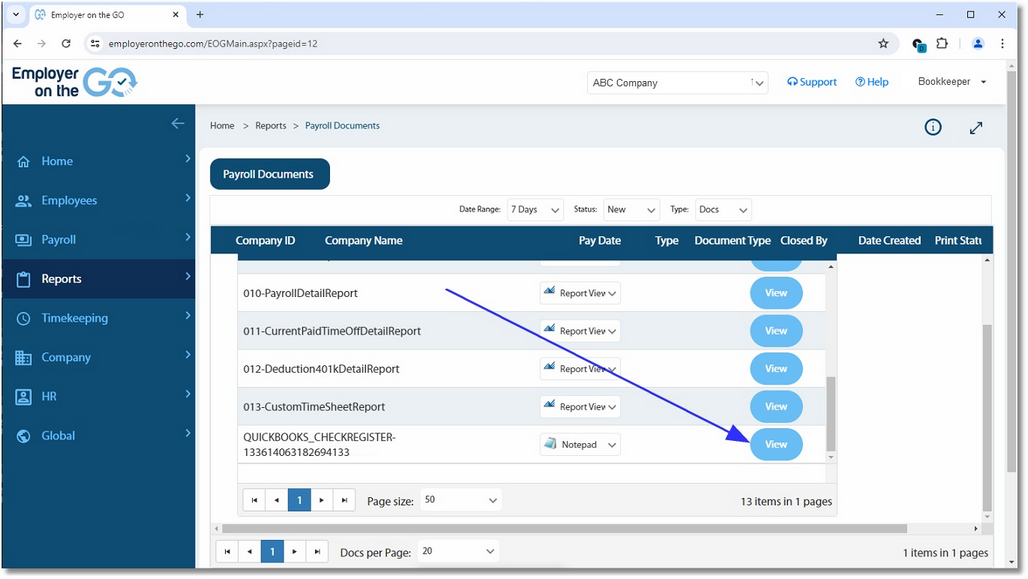Change the Status filter from New
This screenshot has width=1028, height=579.
631,209
